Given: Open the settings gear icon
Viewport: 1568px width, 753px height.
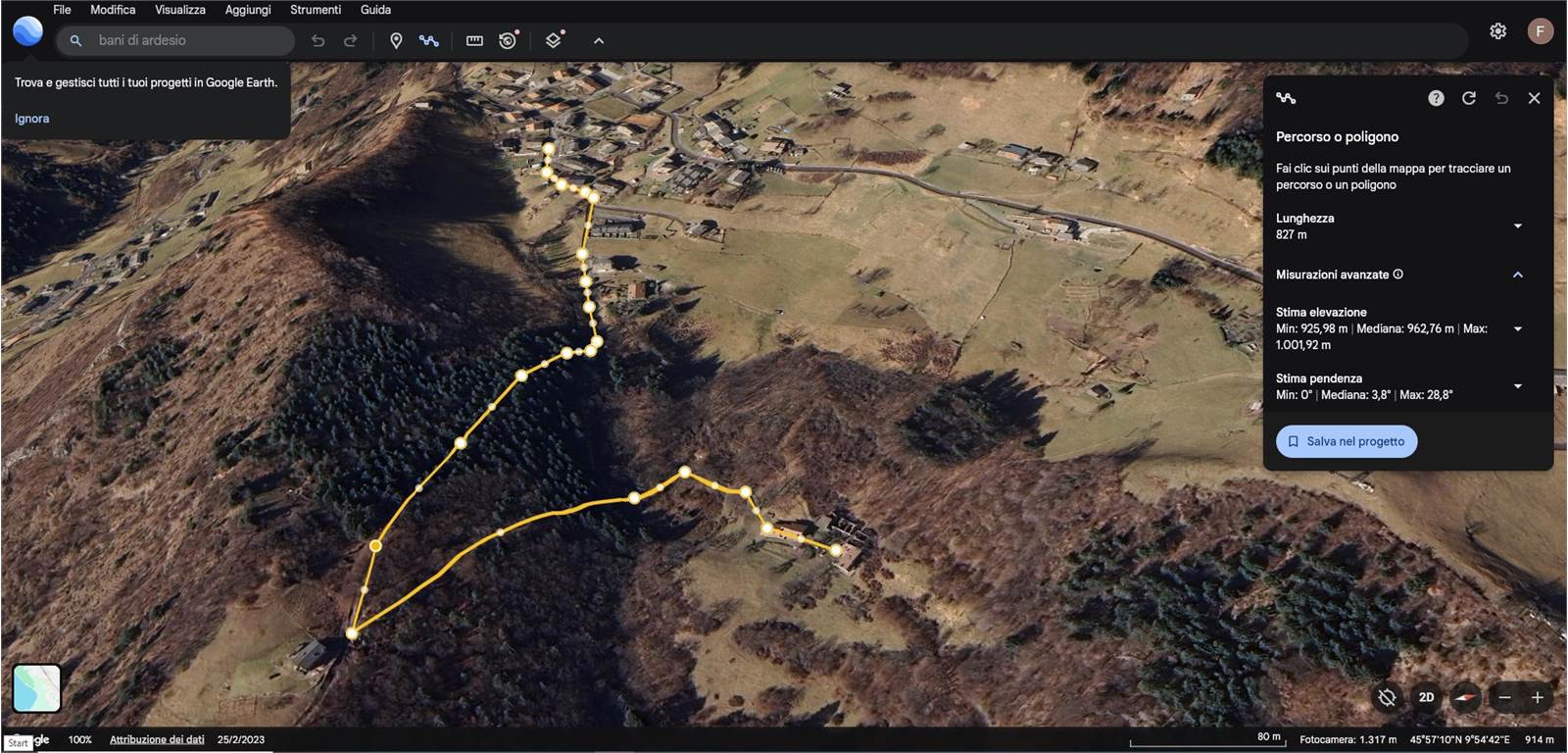Looking at the screenshot, I should tap(1497, 31).
